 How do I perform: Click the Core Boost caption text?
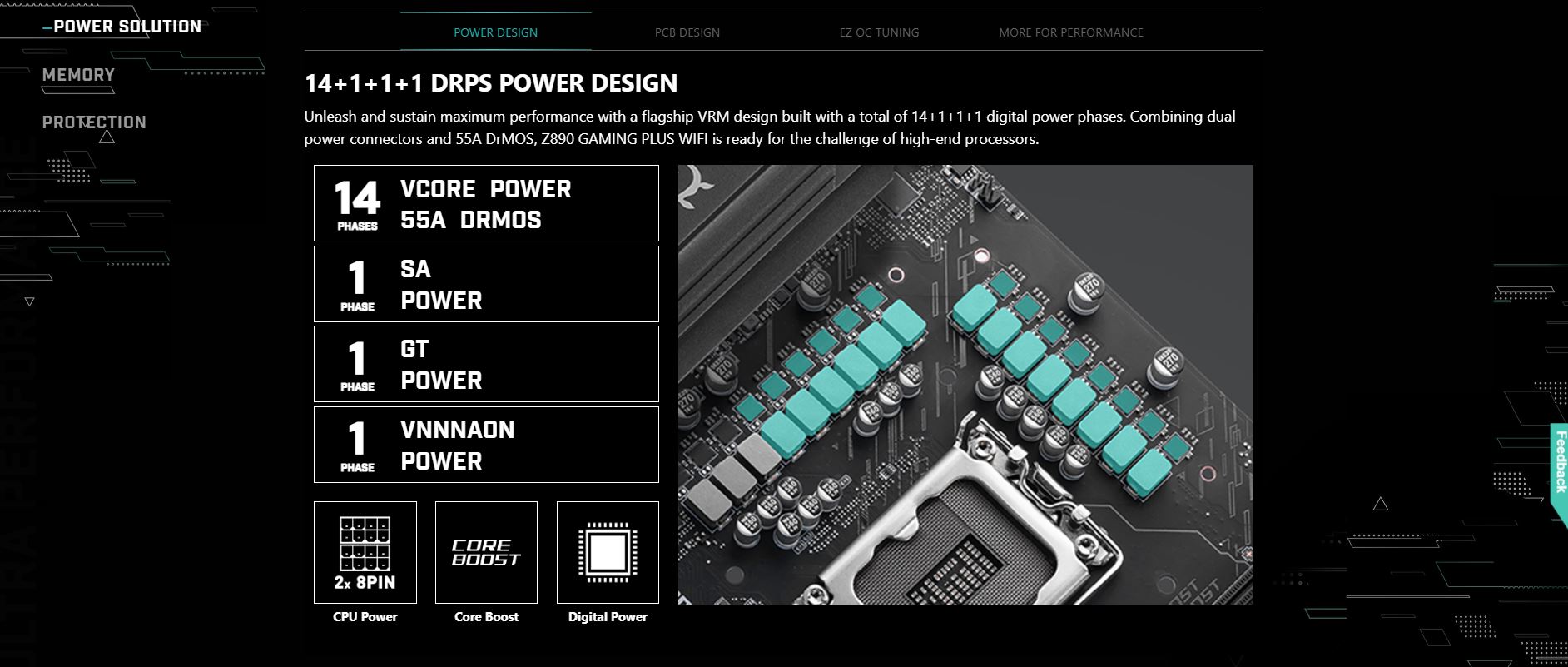(x=486, y=617)
